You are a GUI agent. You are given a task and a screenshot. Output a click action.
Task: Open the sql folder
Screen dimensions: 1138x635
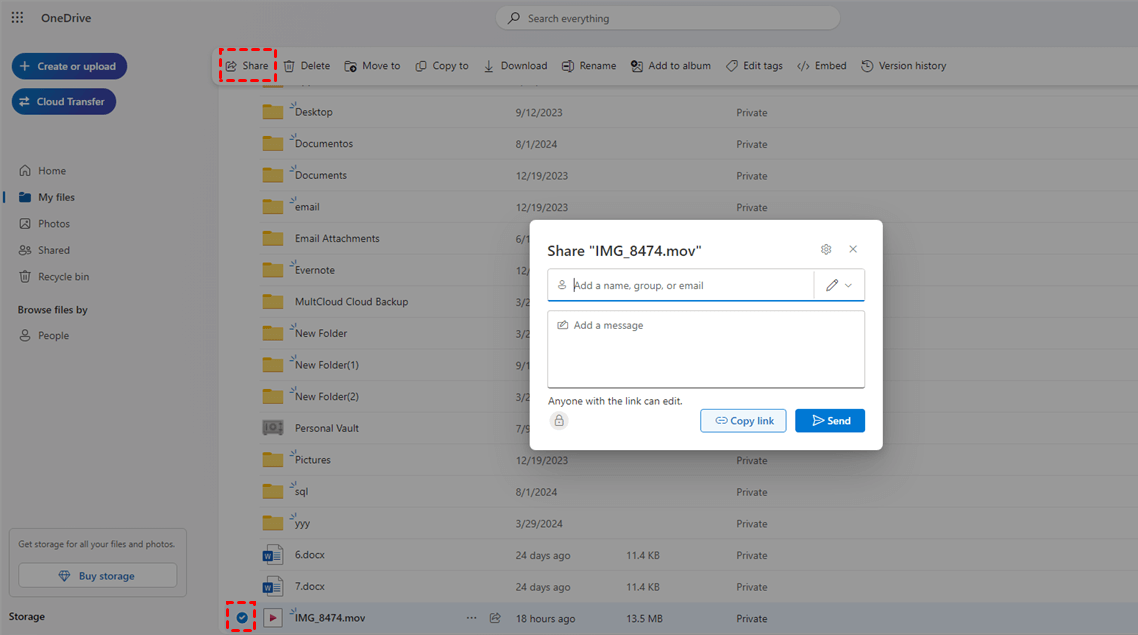click(301, 491)
